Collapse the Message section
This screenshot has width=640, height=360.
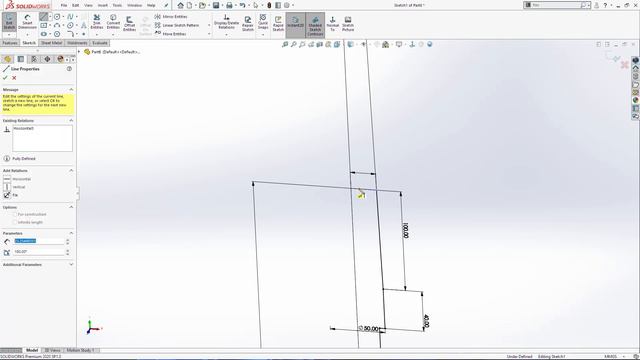(x=71, y=89)
